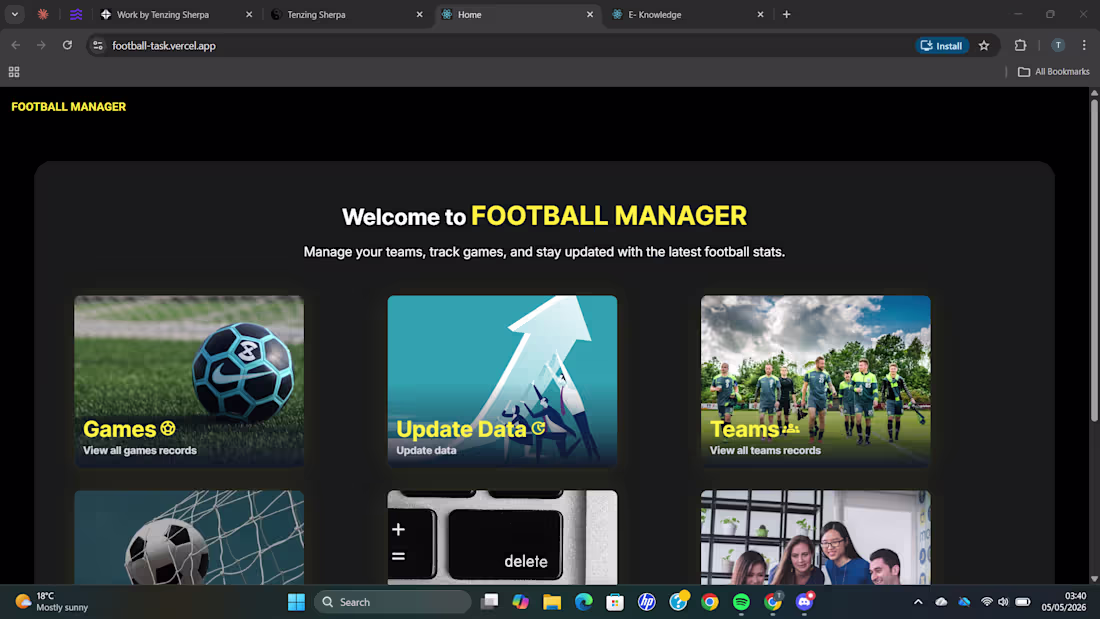Close the E- Knowledge tab
The width and height of the screenshot is (1100, 619).
760,14
